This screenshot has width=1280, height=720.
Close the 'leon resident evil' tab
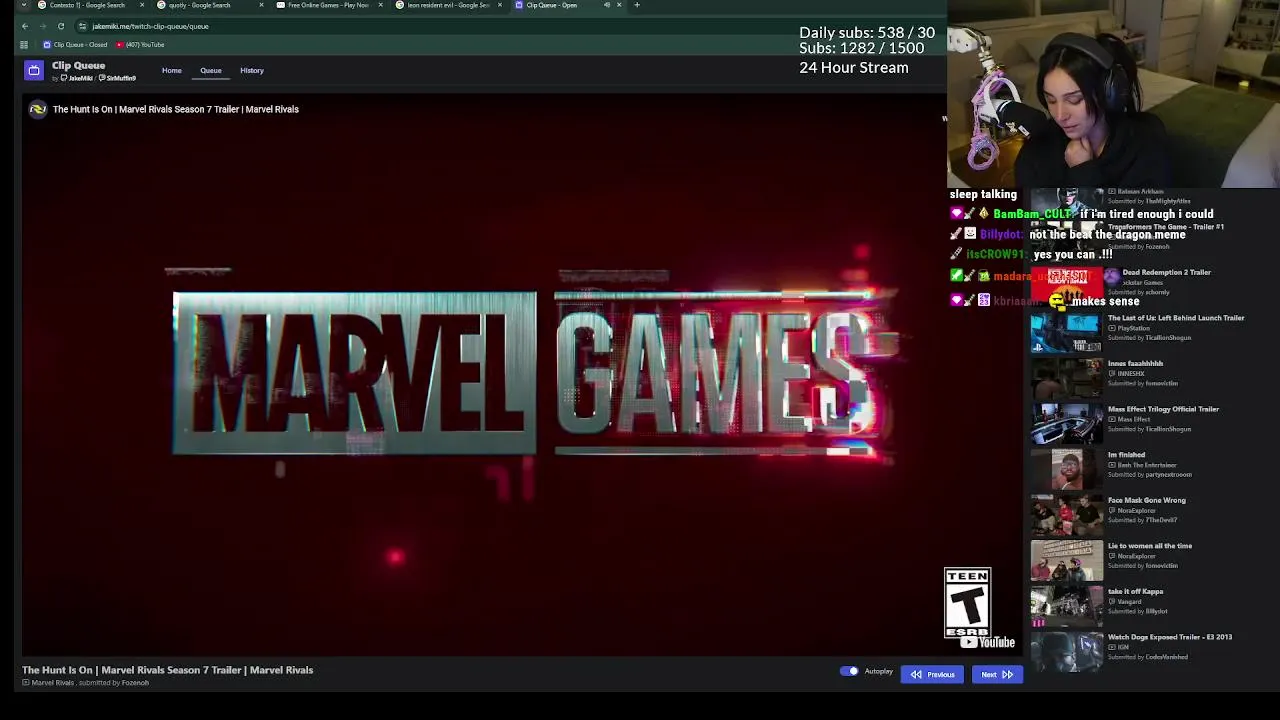coord(500,5)
